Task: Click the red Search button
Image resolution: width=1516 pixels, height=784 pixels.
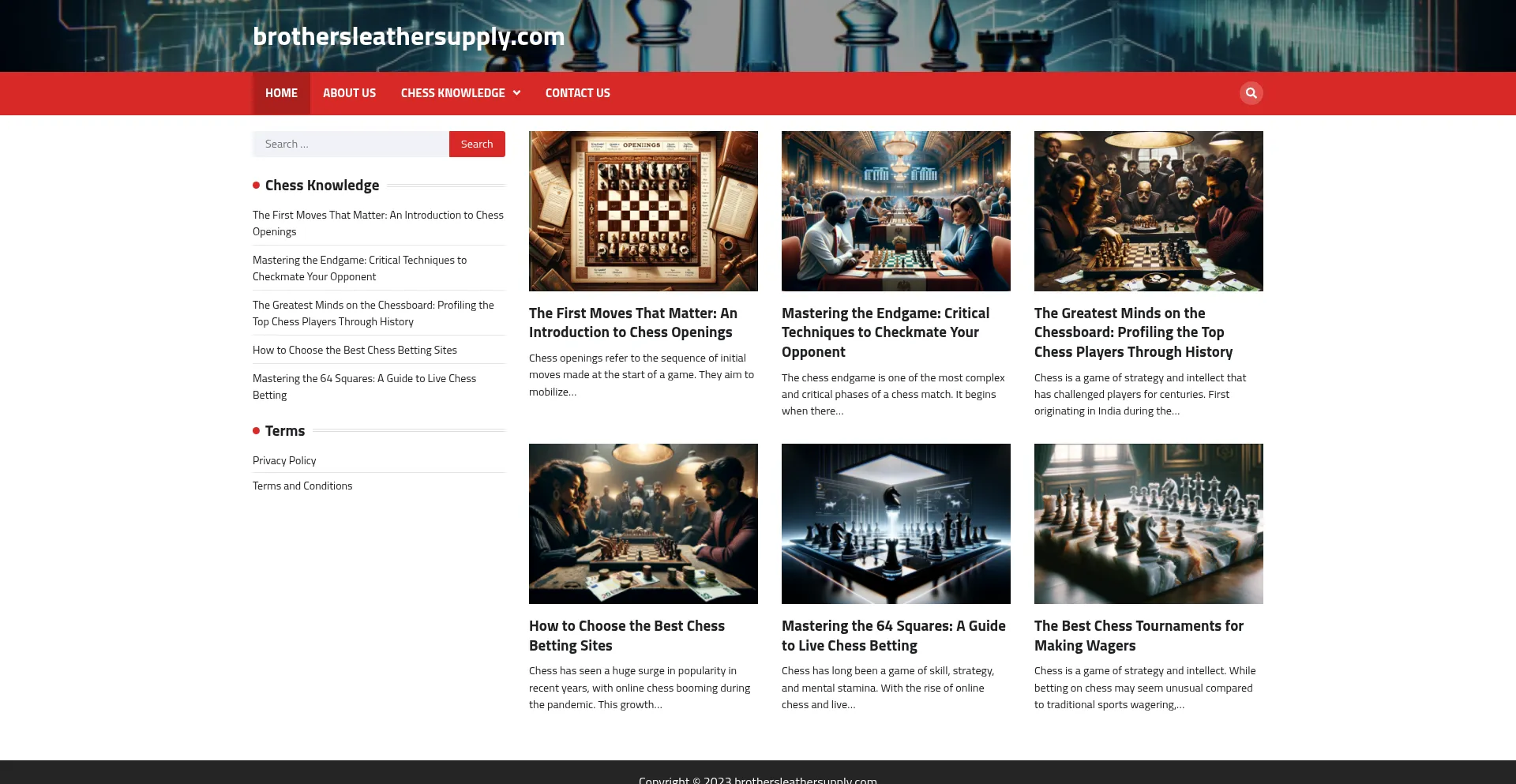Action: click(477, 144)
